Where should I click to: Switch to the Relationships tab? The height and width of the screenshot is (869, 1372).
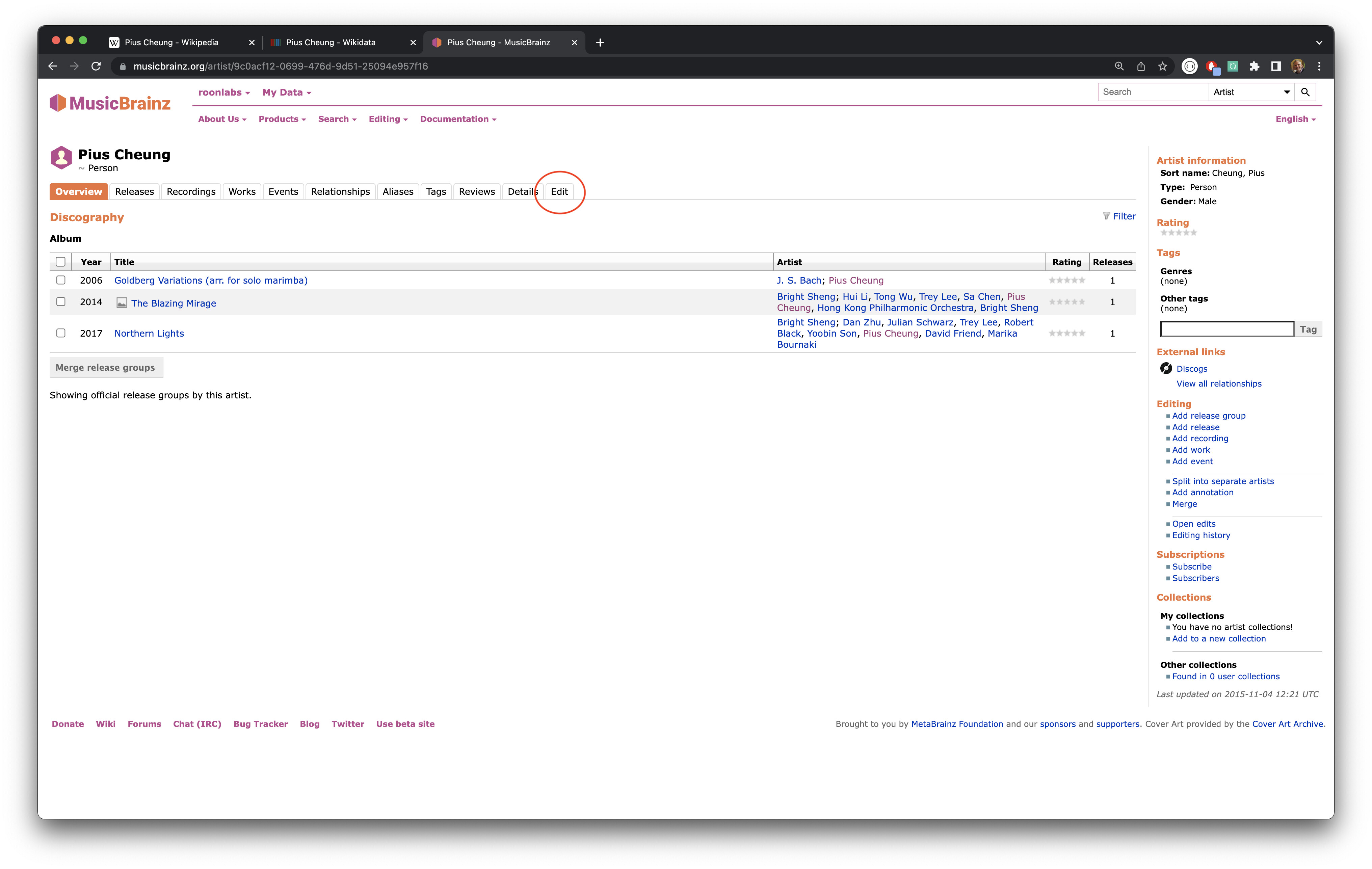[x=340, y=191]
